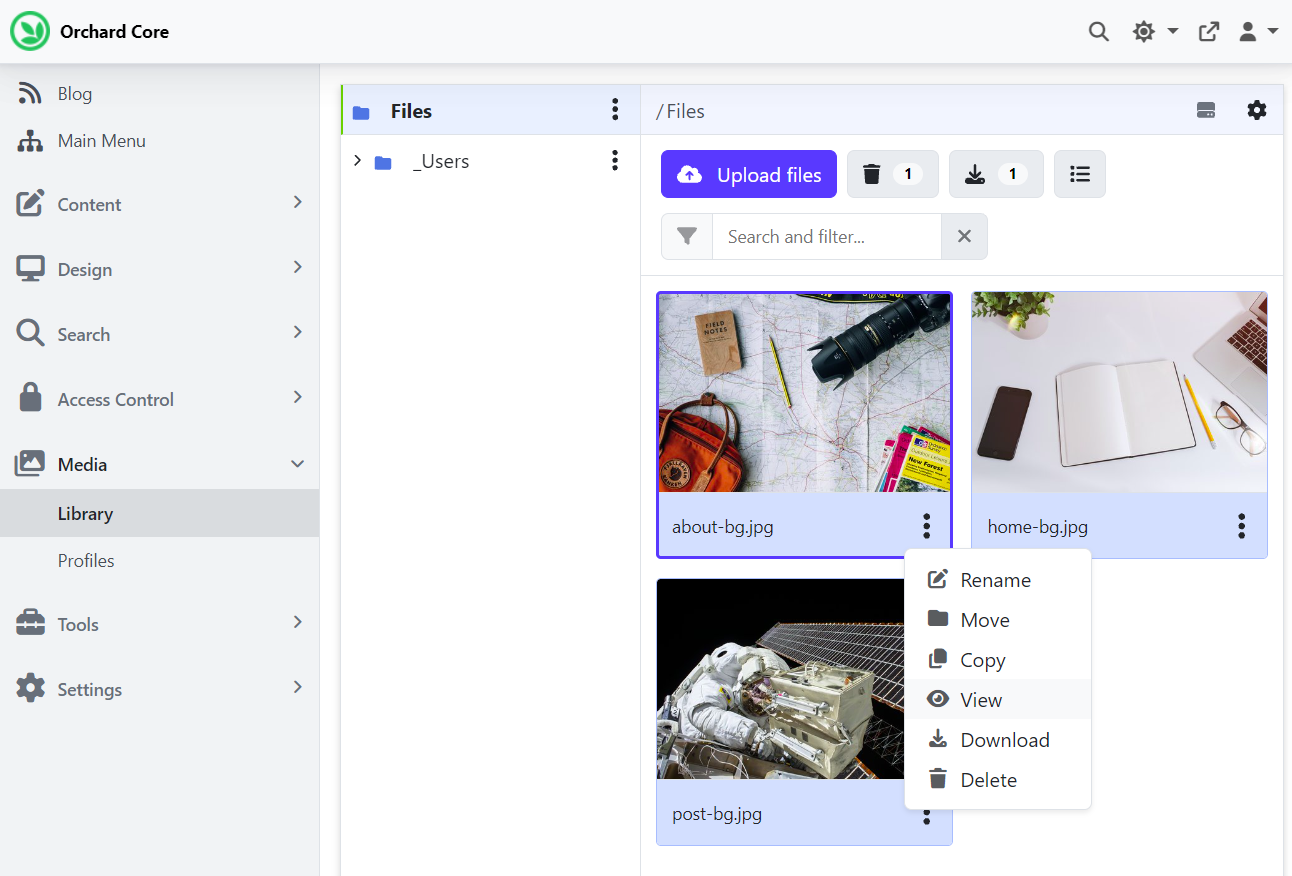Viewport: 1292px width, 876px height.
Task: Select the post-bg.jpg astronaut thumbnail
Action: pyautogui.click(x=781, y=679)
